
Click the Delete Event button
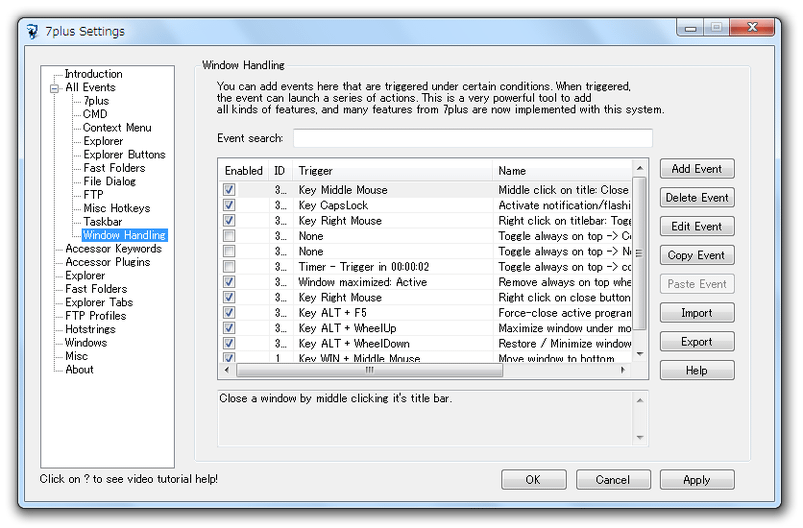point(697,198)
